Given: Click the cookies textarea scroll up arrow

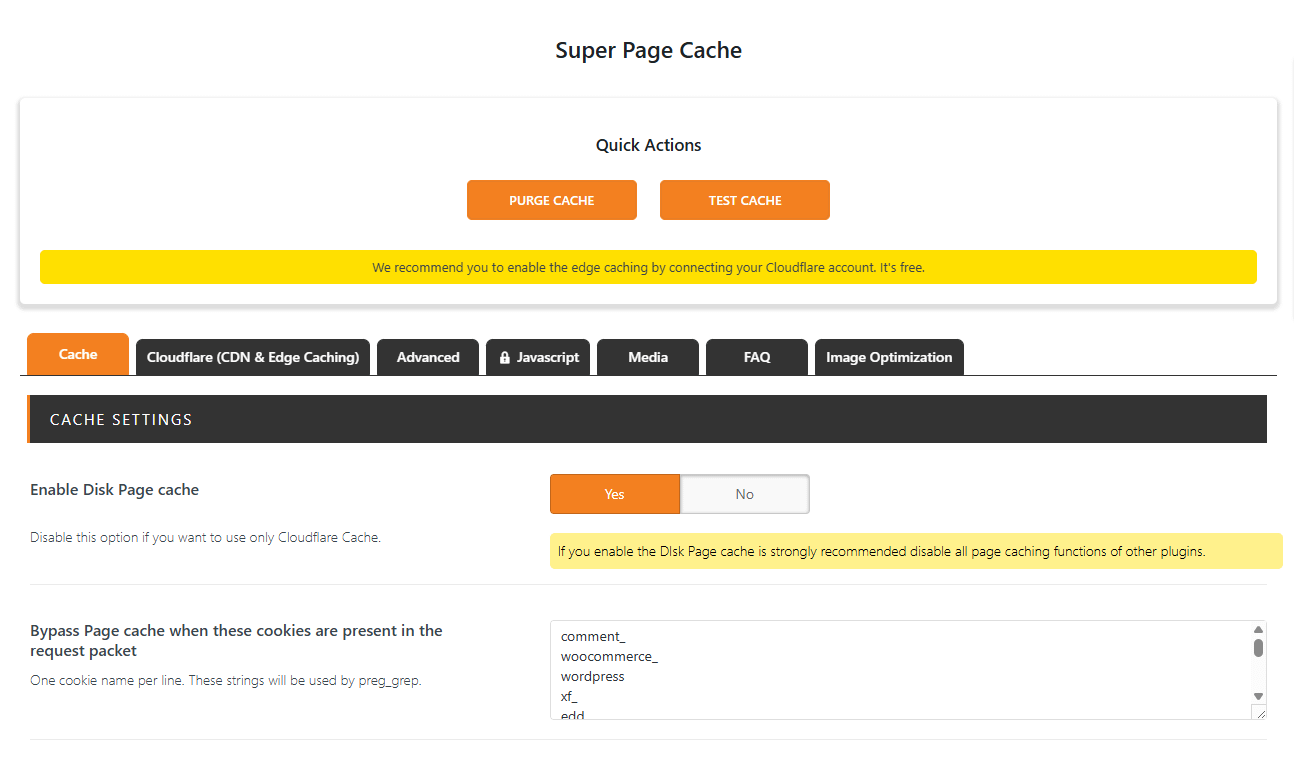Looking at the screenshot, I should click(1259, 629).
